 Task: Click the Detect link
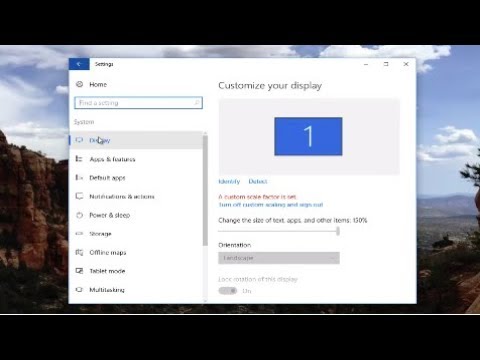[258, 181]
